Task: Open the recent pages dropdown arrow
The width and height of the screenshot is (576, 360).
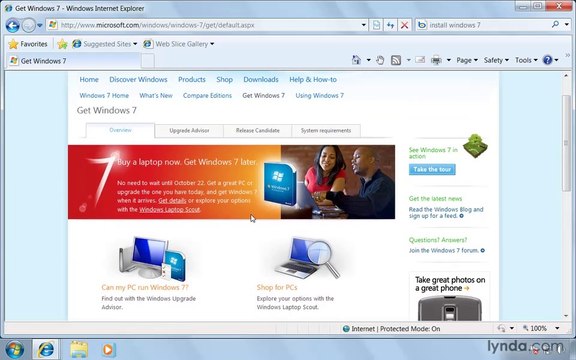Action: [x=40, y=26]
